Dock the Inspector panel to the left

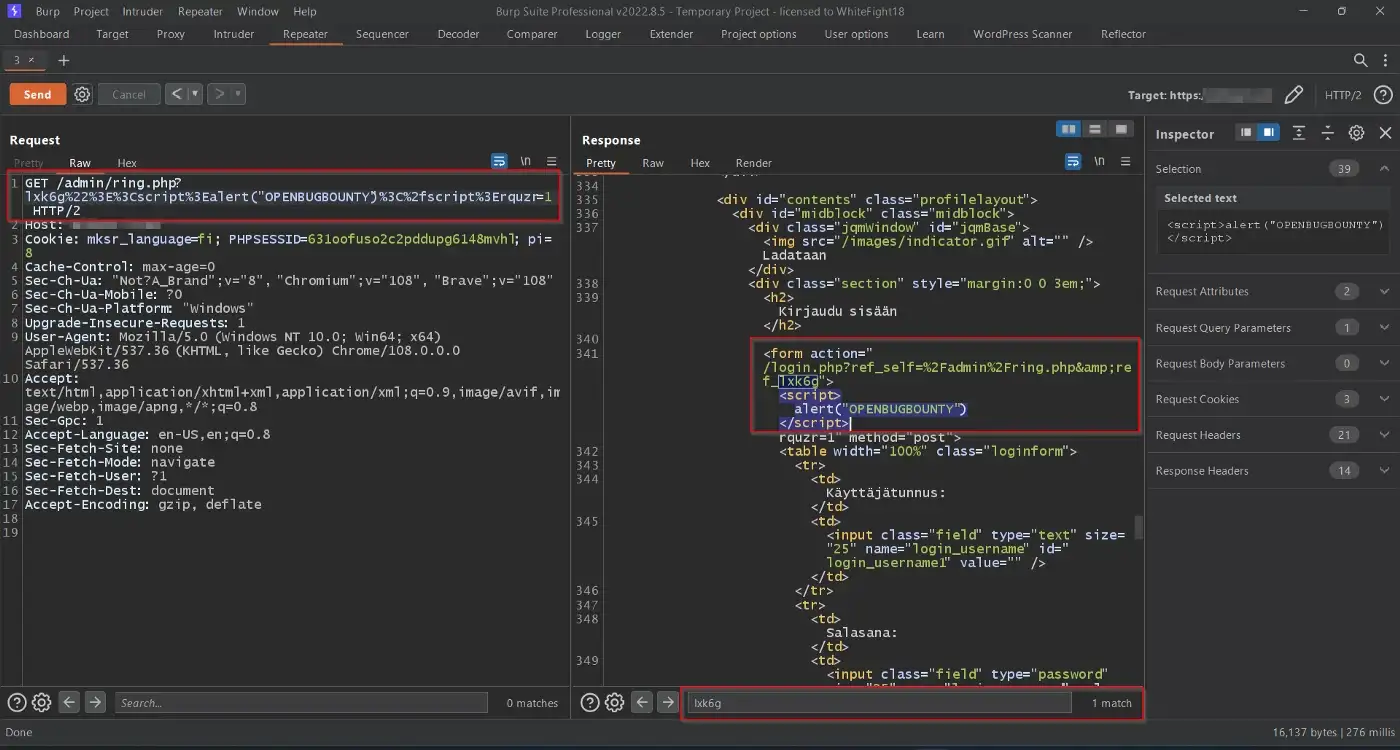tap(1246, 132)
